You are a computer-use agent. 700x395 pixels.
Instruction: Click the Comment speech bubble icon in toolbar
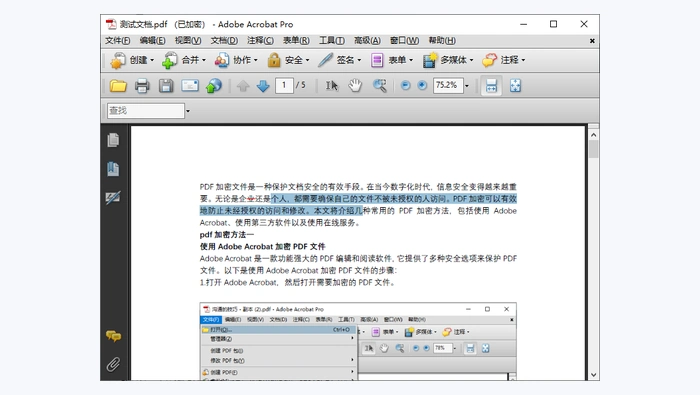(x=489, y=60)
